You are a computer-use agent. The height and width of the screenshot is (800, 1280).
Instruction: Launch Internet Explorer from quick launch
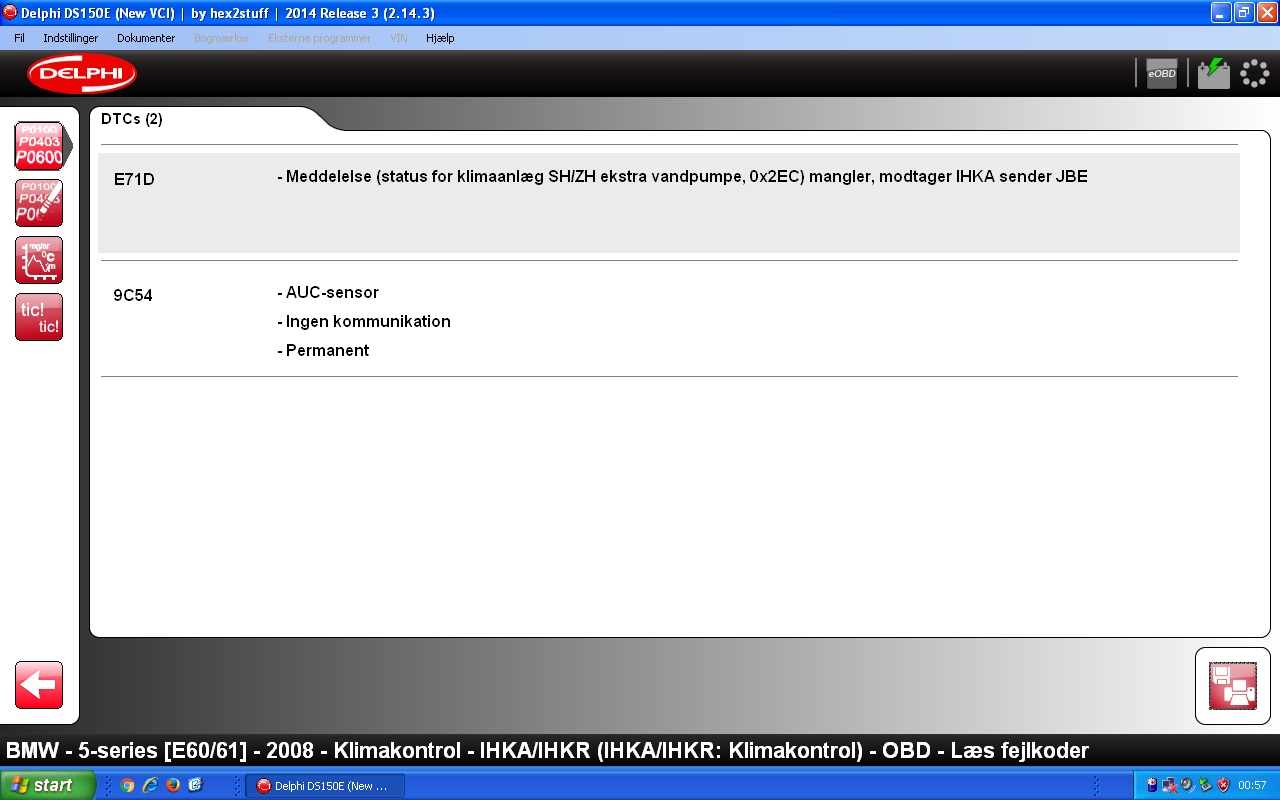point(150,786)
